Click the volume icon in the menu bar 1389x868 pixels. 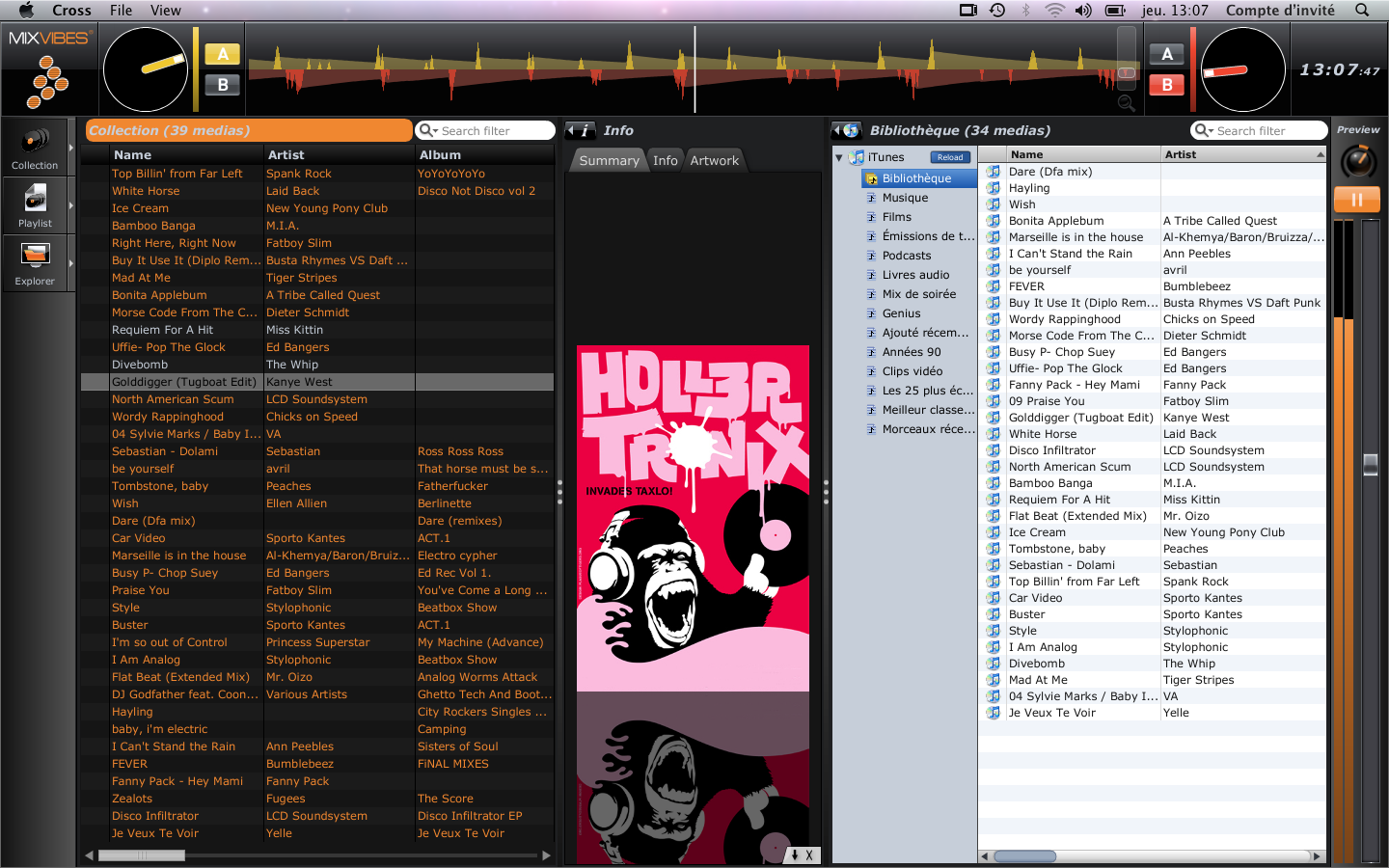tap(1084, 10)
